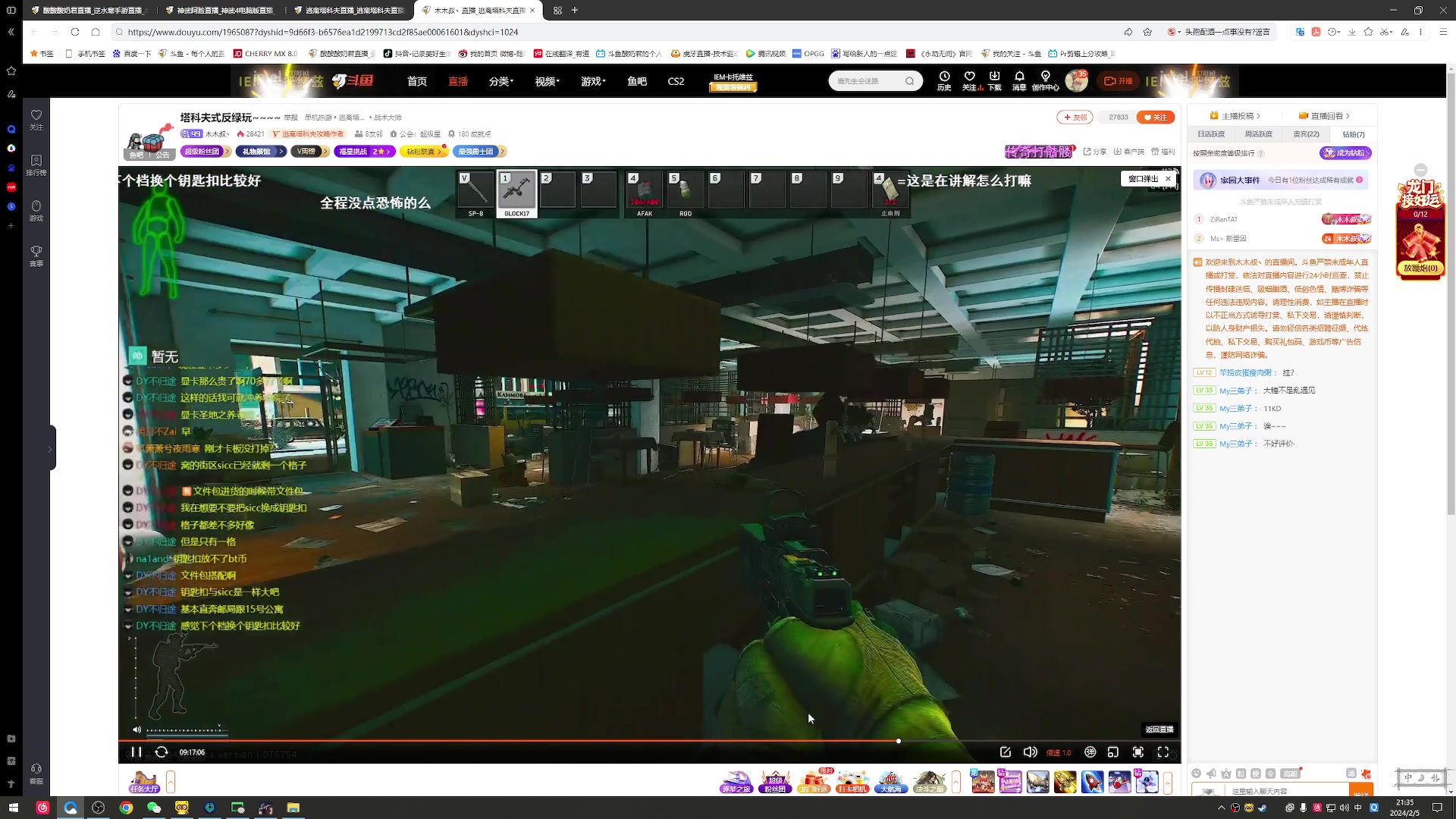1456x819 pixels.
Task: Open 消息 notification bell icon
Action: 1019,81
